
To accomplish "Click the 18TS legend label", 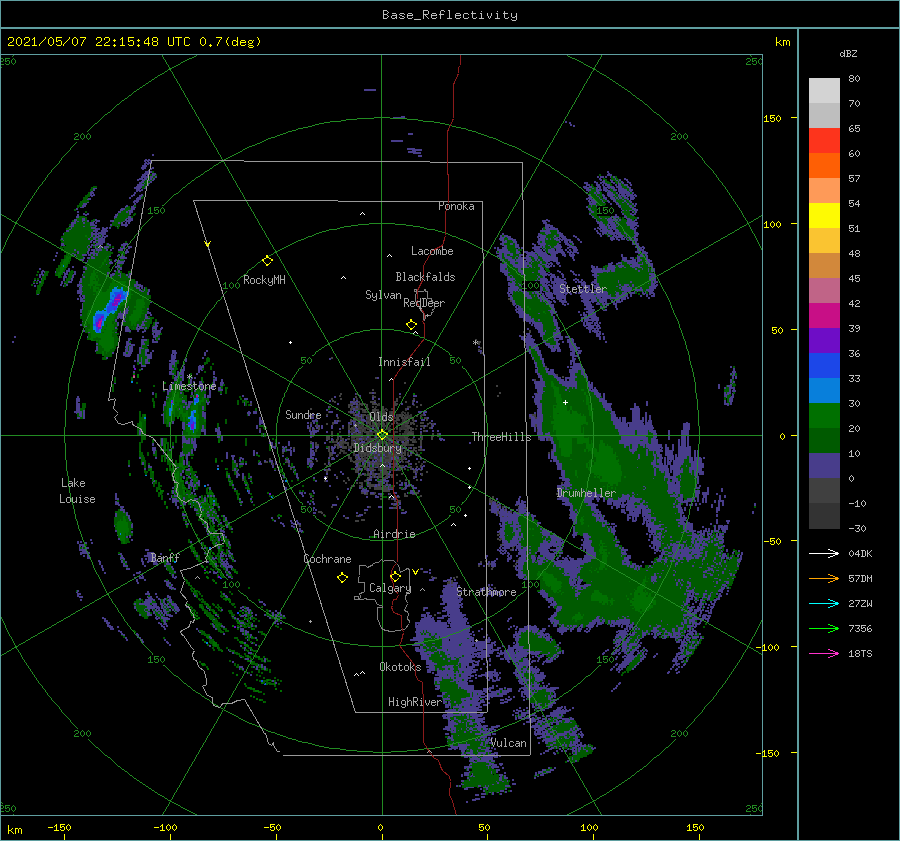I will [860, 653].
